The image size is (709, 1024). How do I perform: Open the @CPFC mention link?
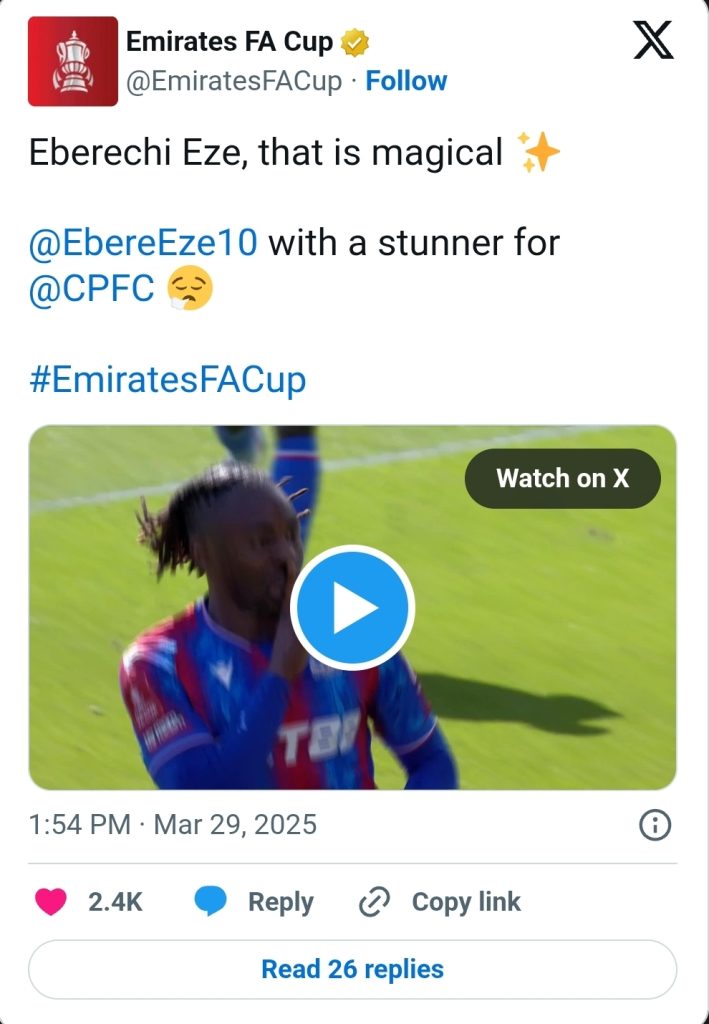coord(91,288)
